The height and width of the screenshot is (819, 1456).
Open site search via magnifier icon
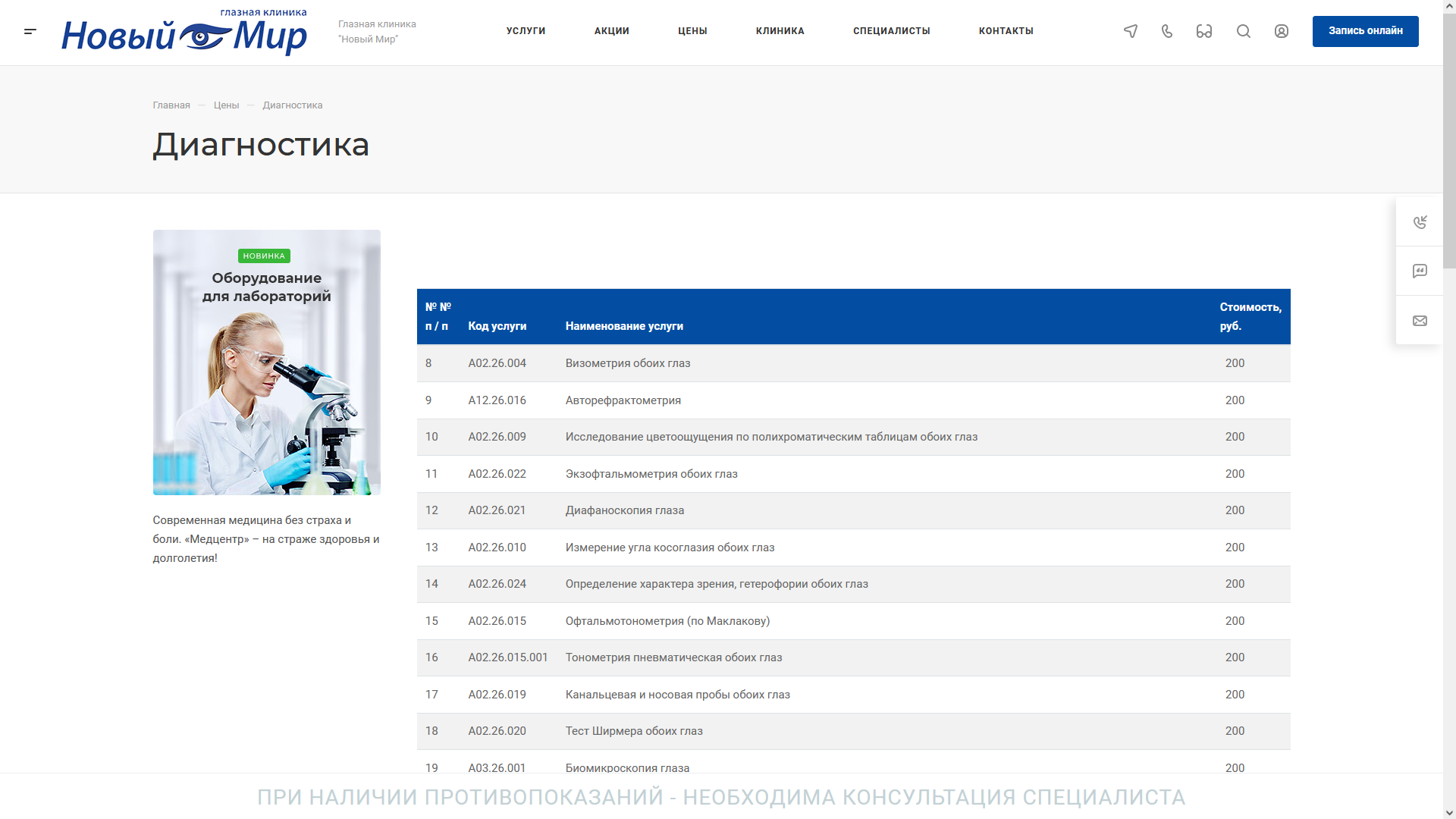coord(1244,31)
